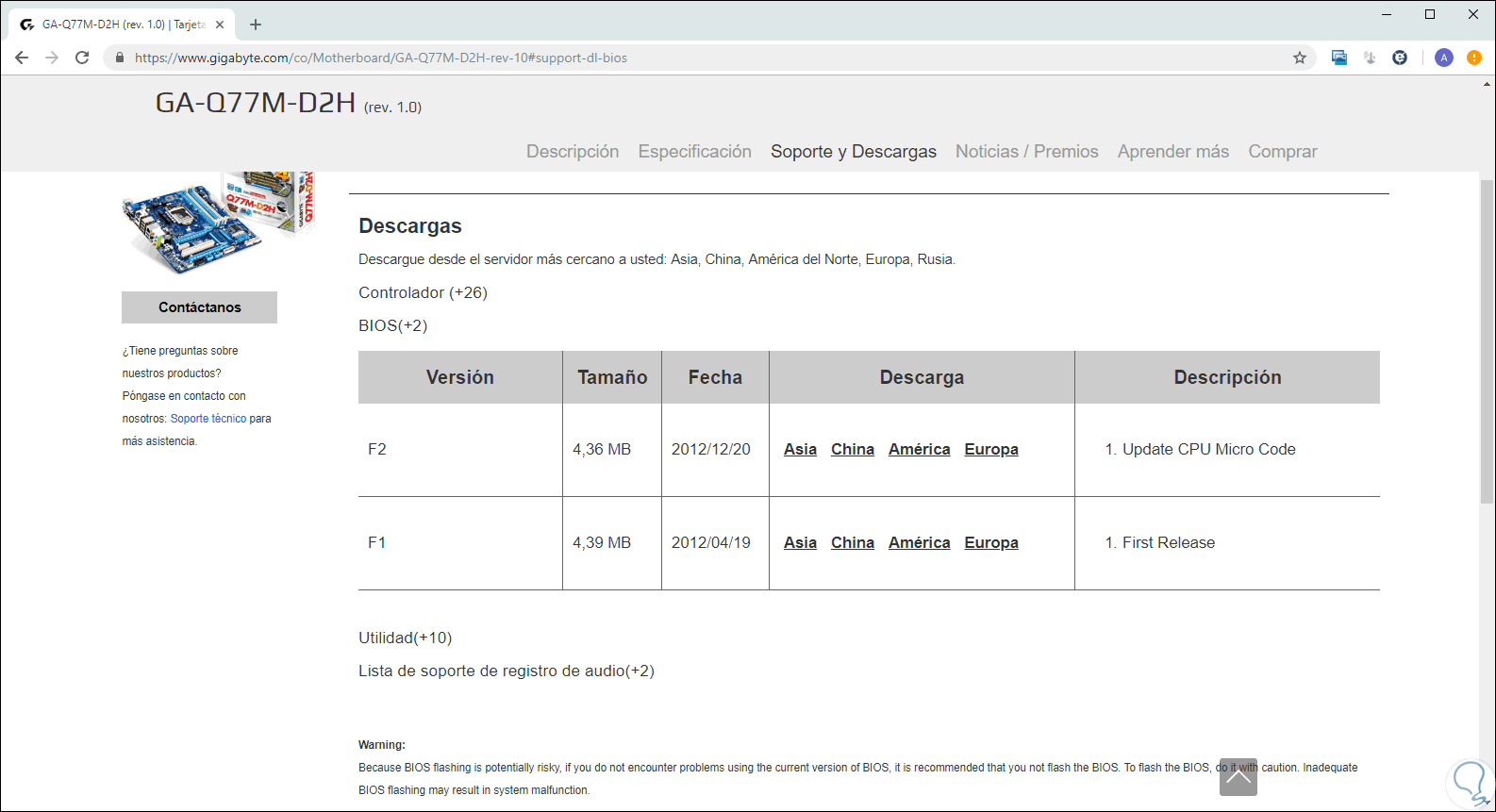The image size is (1496, 812).
Task: Reload the Gigabyte page
Action: click(x=82, y=58)
